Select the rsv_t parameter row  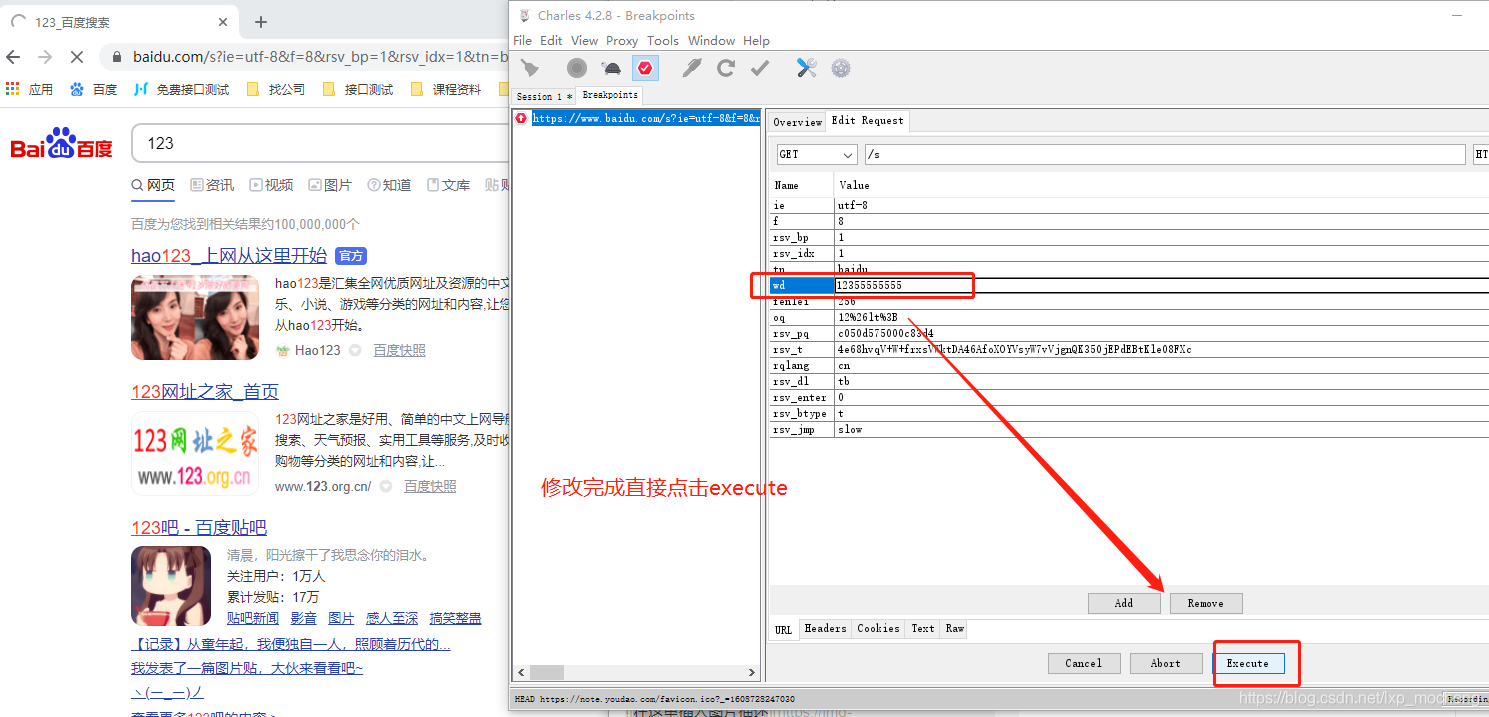tap(1130, 350)
